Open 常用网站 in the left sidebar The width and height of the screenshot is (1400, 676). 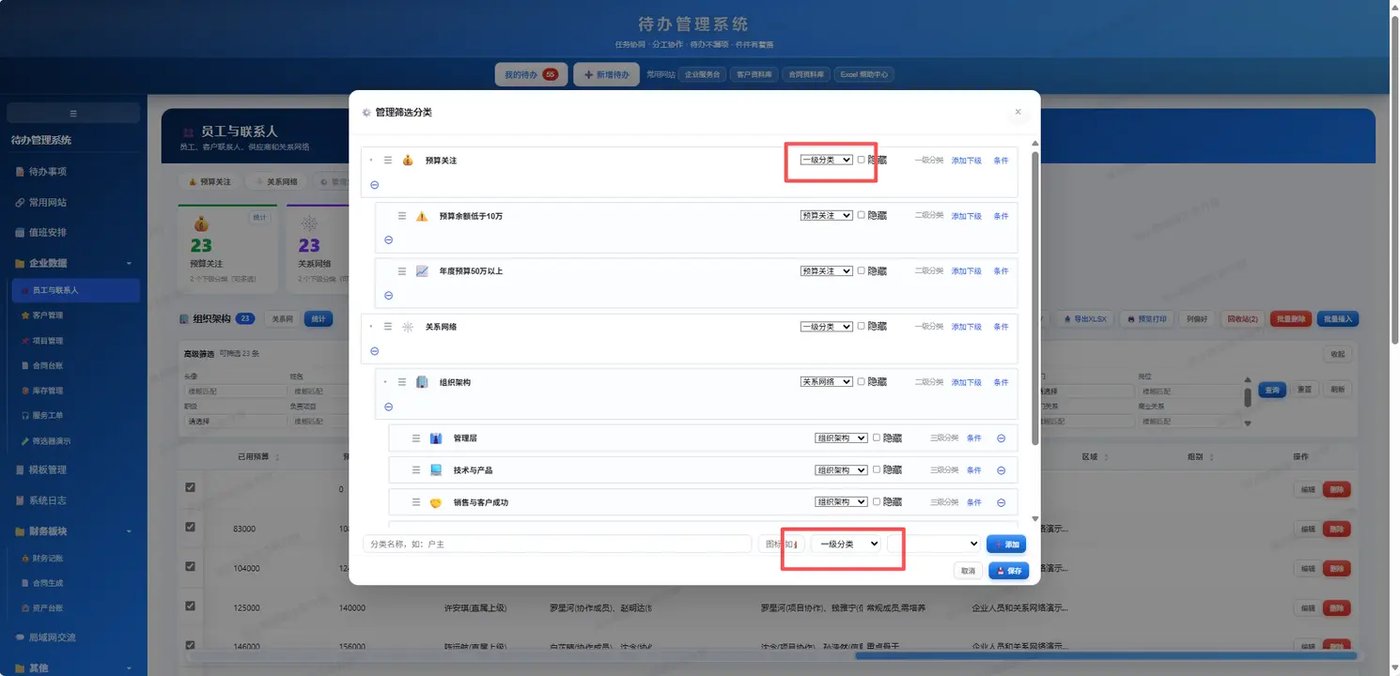click(72, 202)
